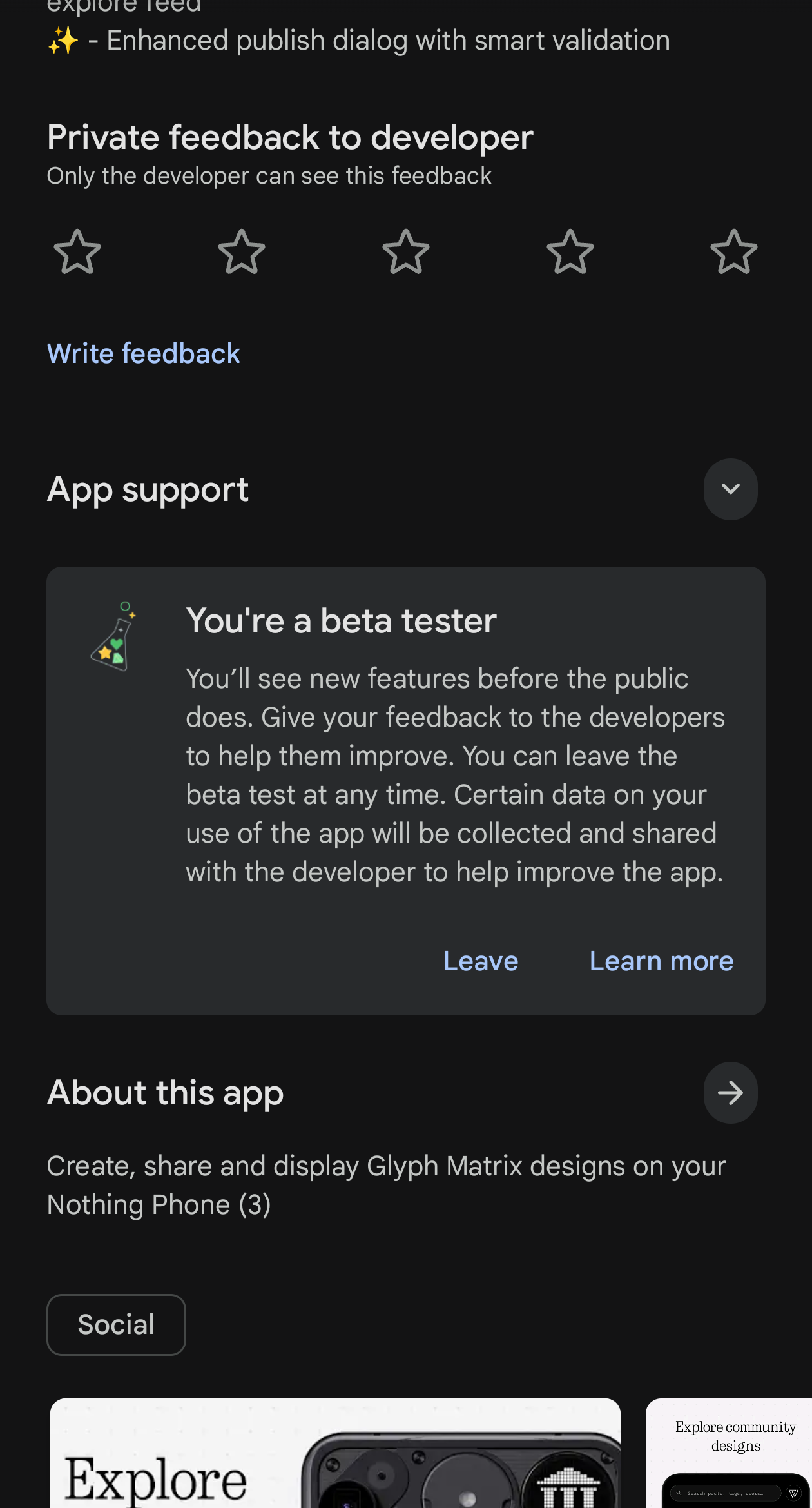Screen dimensions: 812x1508
Task: Tap the App support heading
Action: [x=148, y=490]
